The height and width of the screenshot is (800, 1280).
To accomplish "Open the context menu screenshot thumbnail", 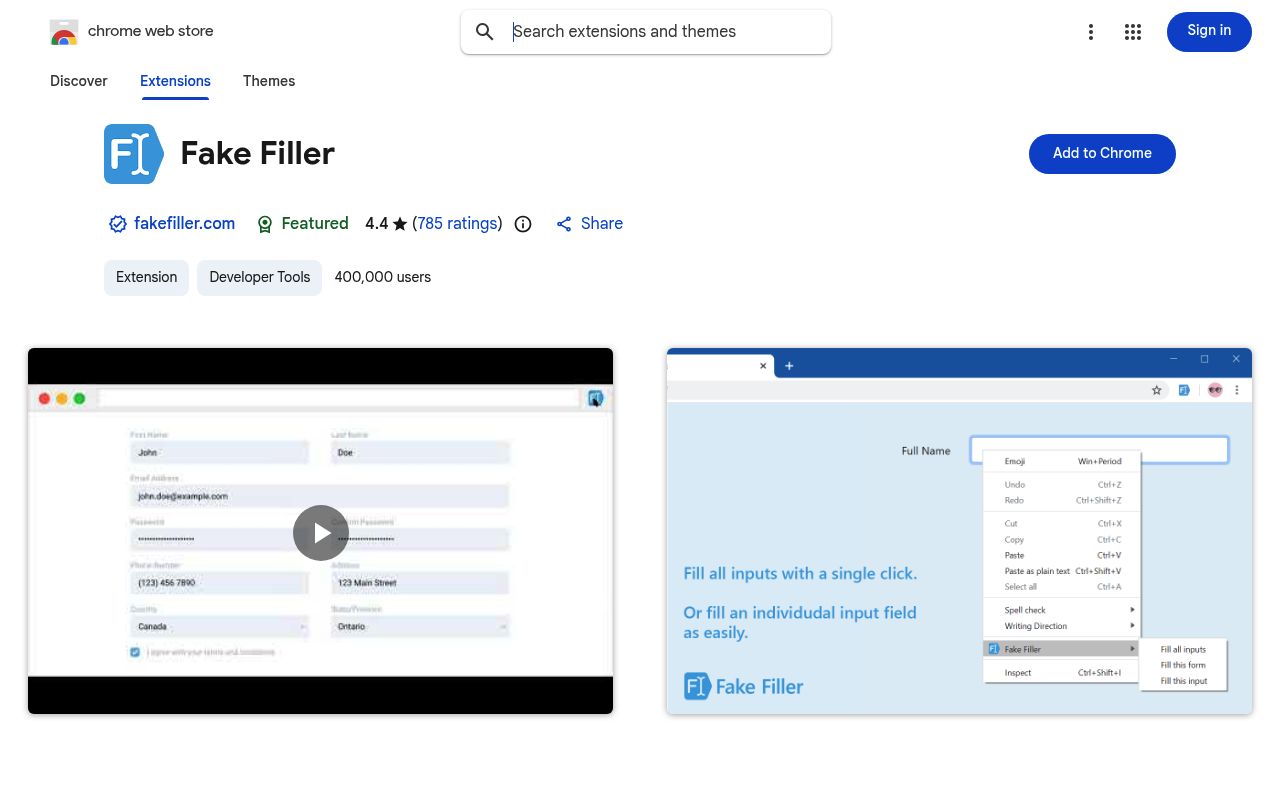I will click(x=959, y=531).
